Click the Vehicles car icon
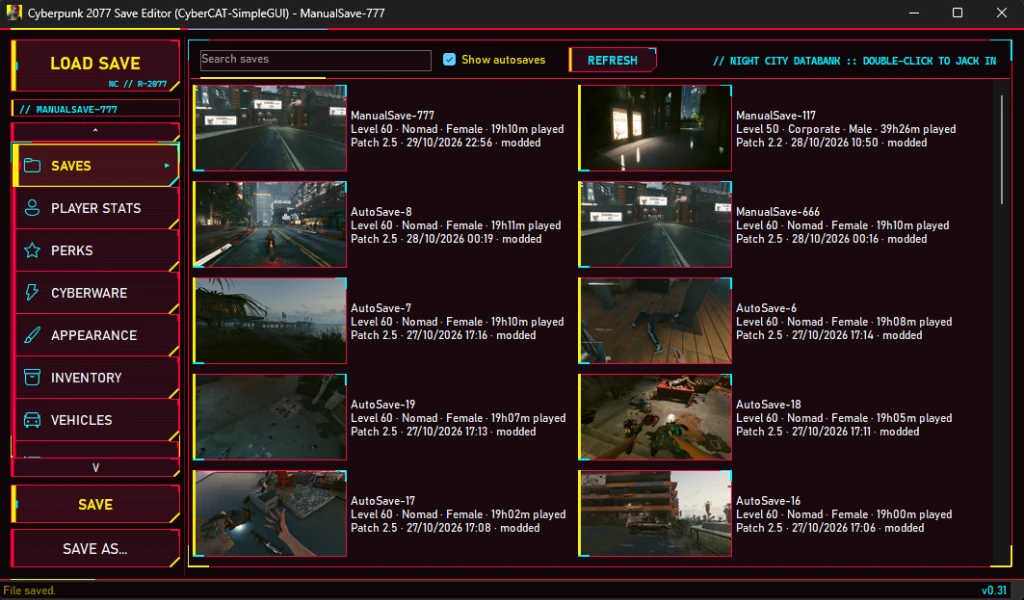 point(32,420)
